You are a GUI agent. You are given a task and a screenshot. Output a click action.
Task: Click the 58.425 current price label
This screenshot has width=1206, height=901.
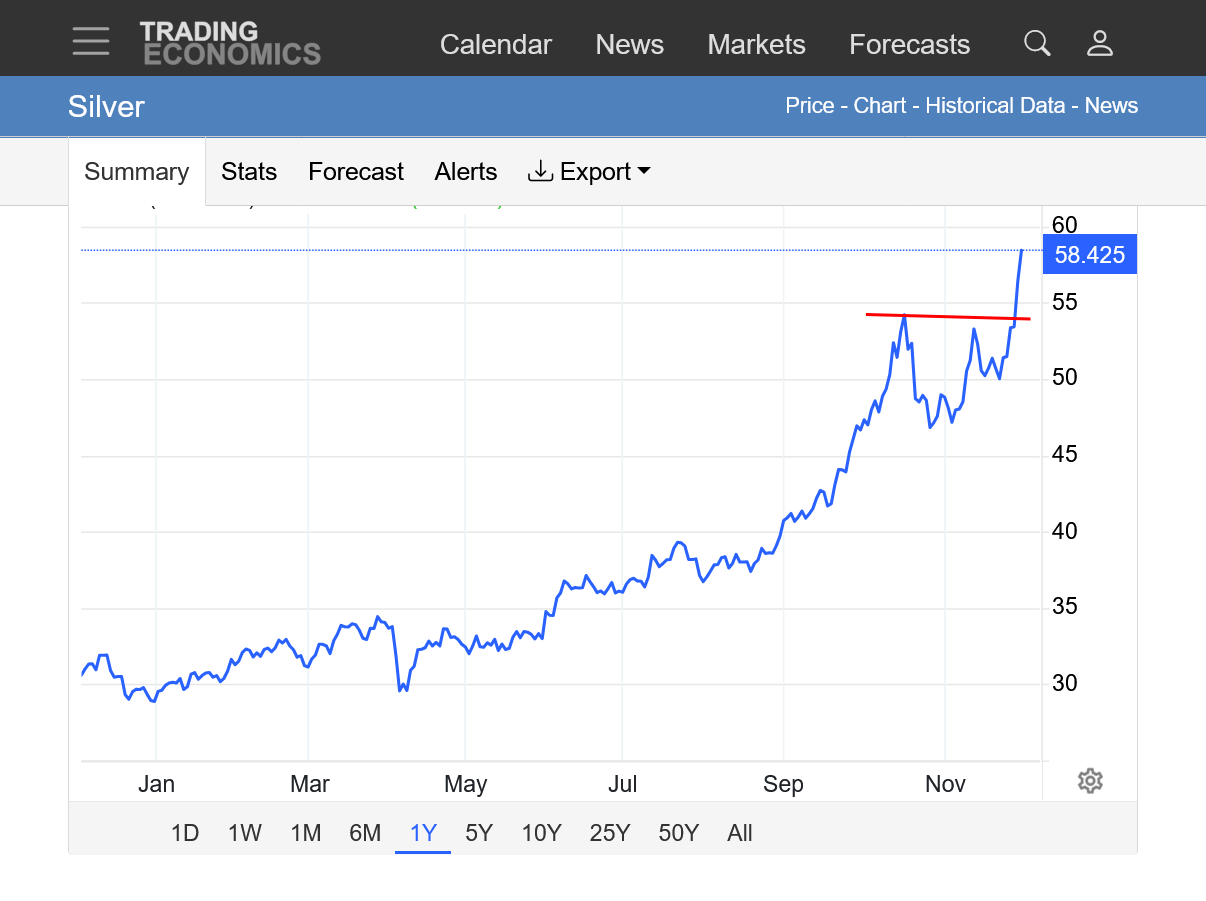(1089, 255)
